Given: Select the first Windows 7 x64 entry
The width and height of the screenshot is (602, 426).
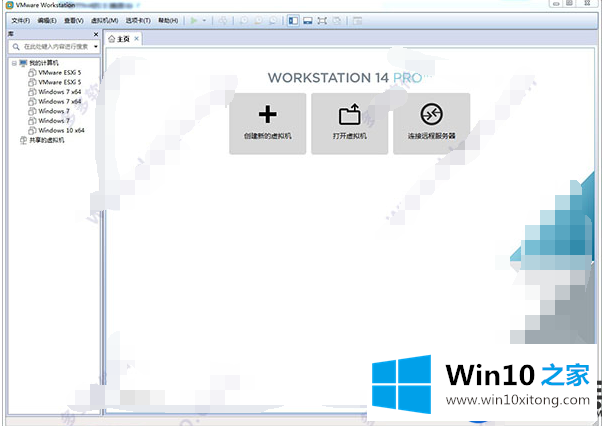Looking at the screenshot, I should (60, 92).
